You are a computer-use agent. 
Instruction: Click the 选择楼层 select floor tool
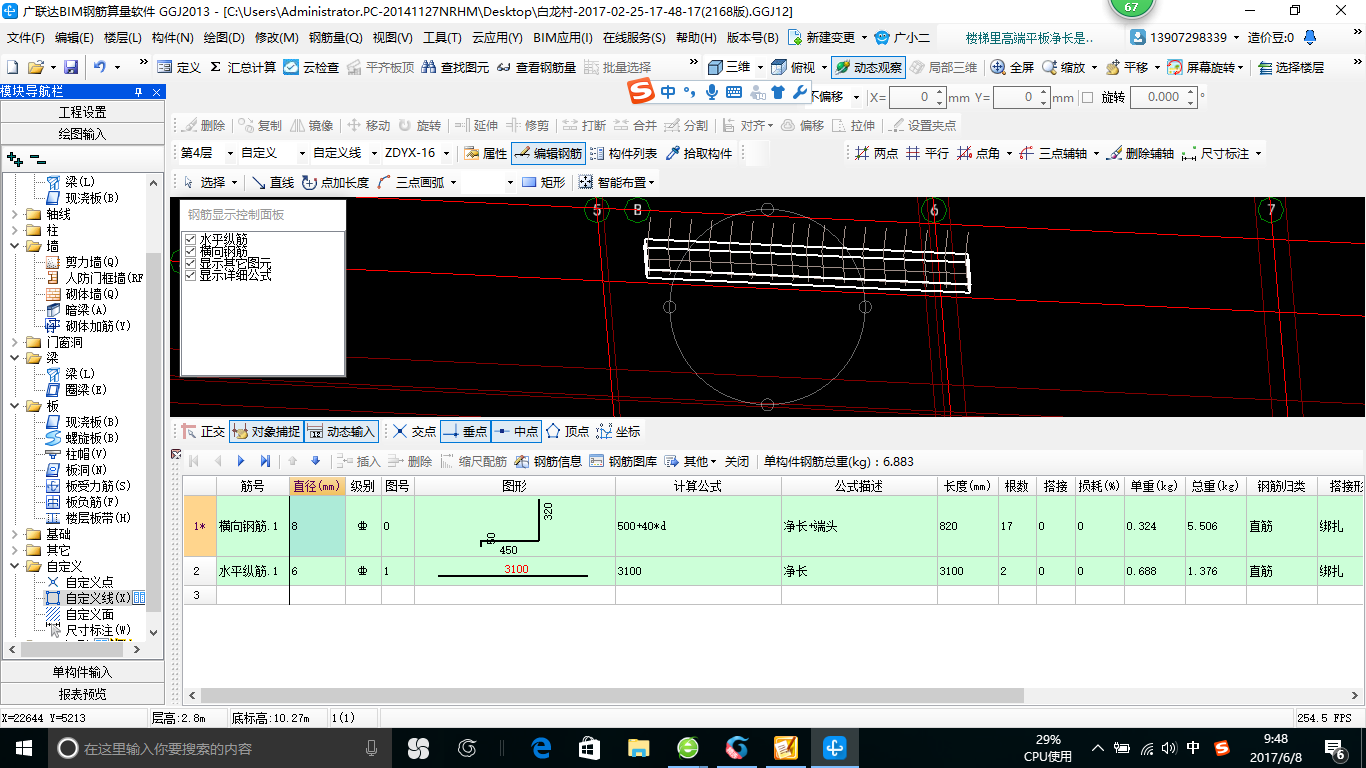[x=1291, y=67]
